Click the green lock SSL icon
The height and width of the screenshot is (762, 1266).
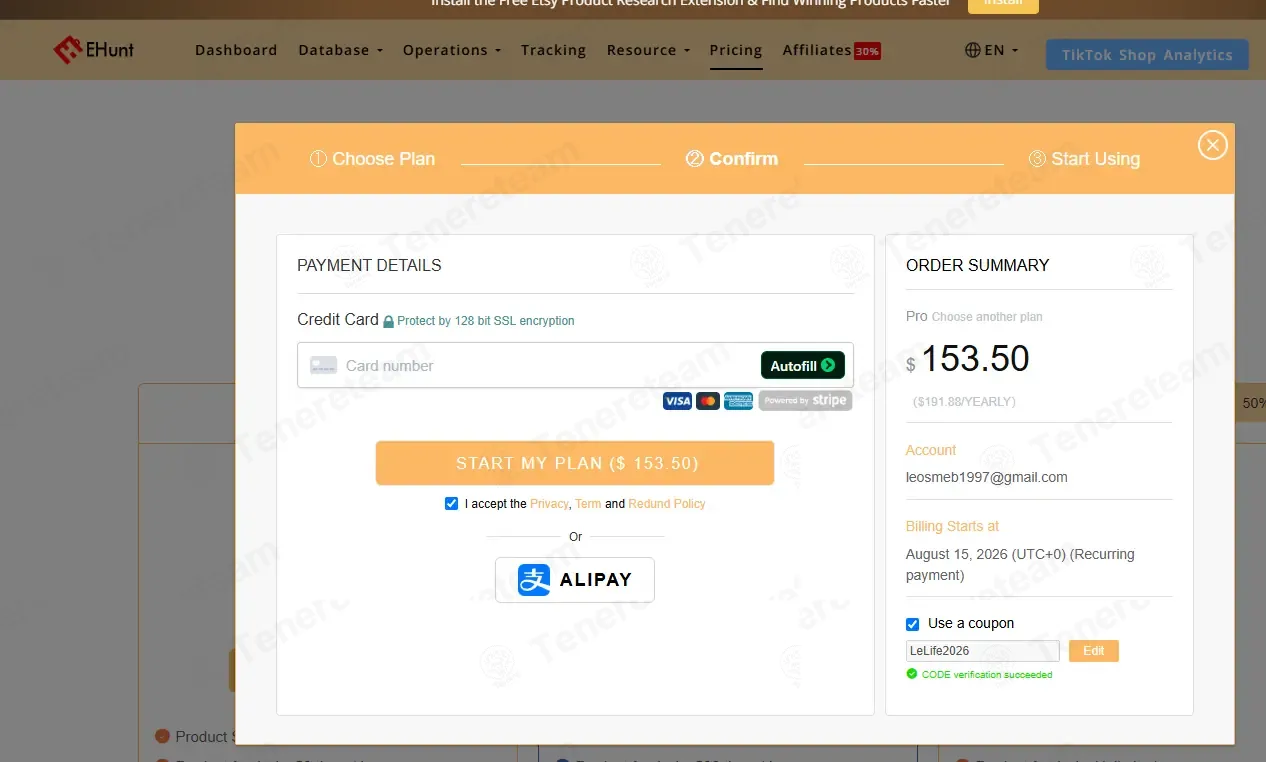tap(389, 321)
